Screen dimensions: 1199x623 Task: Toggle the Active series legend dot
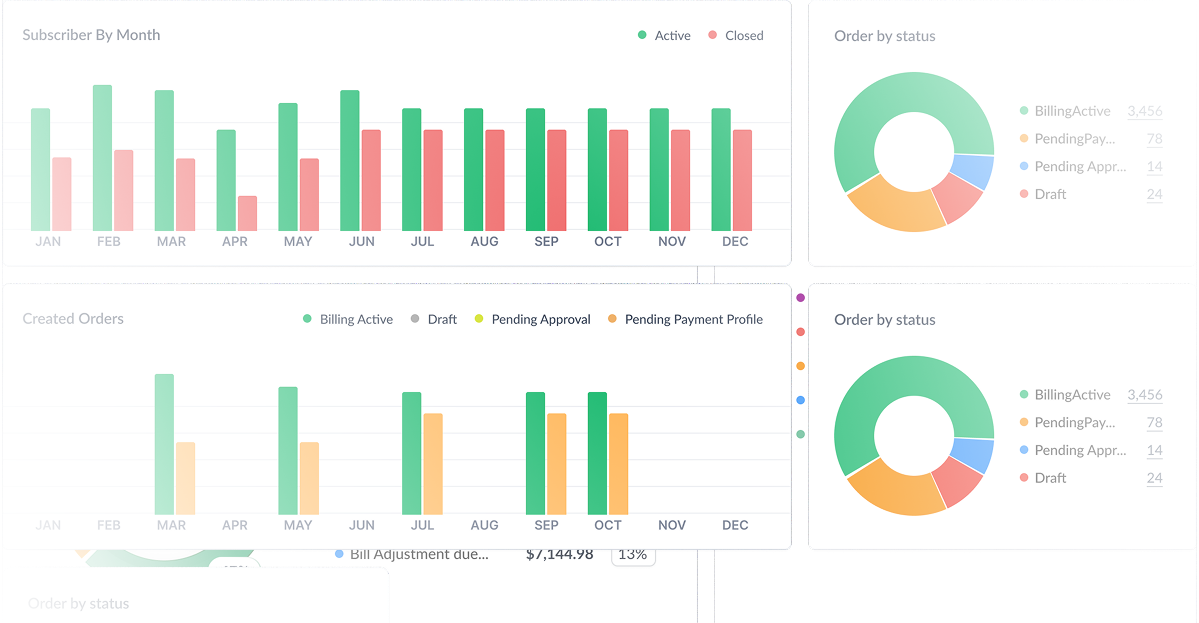642,36
